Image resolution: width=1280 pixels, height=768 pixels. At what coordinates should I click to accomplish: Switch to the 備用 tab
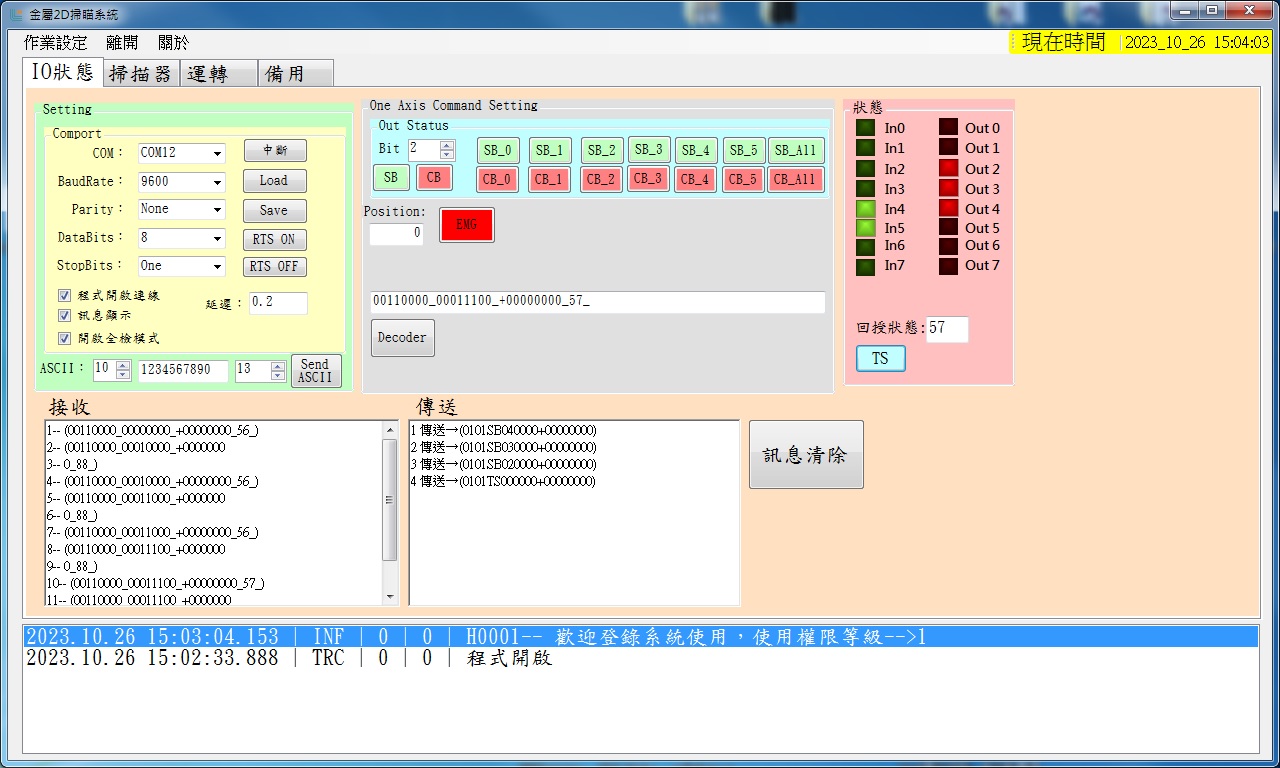296,74
